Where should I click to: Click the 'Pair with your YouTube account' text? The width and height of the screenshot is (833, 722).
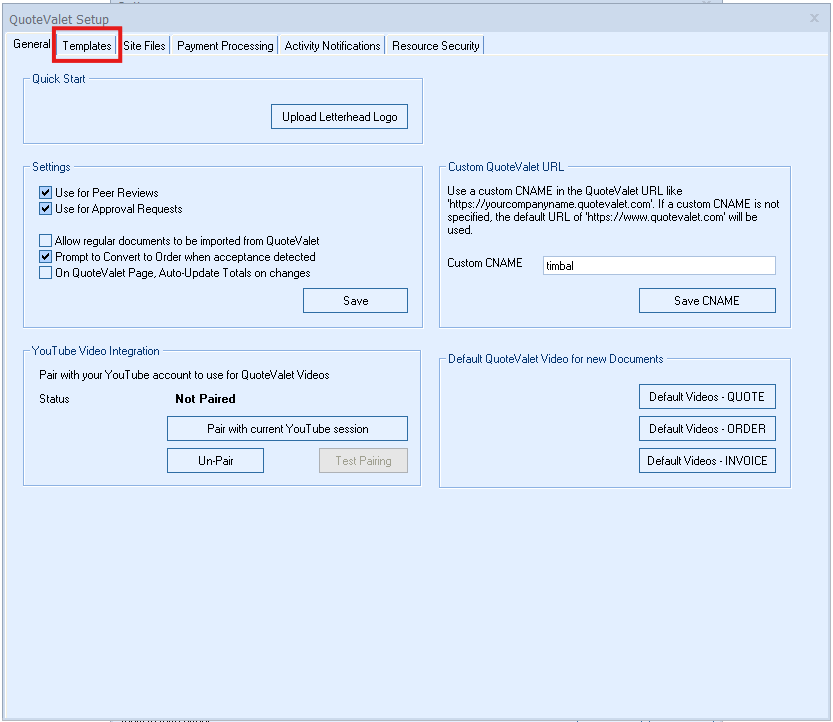pyautogui.click(x=184, y=375)
